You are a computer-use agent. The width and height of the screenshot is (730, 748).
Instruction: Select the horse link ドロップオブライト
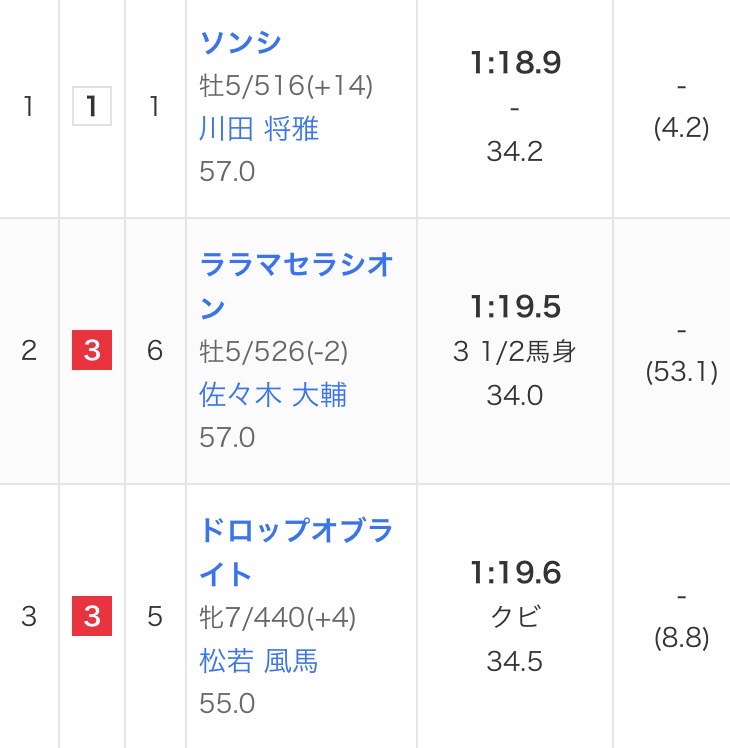(297, 552)
